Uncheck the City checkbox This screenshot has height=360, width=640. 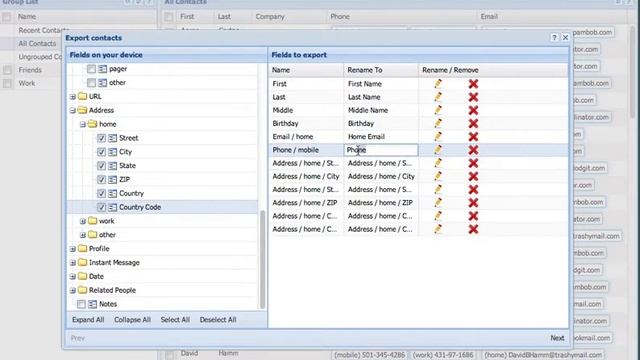tap(101, 152)
